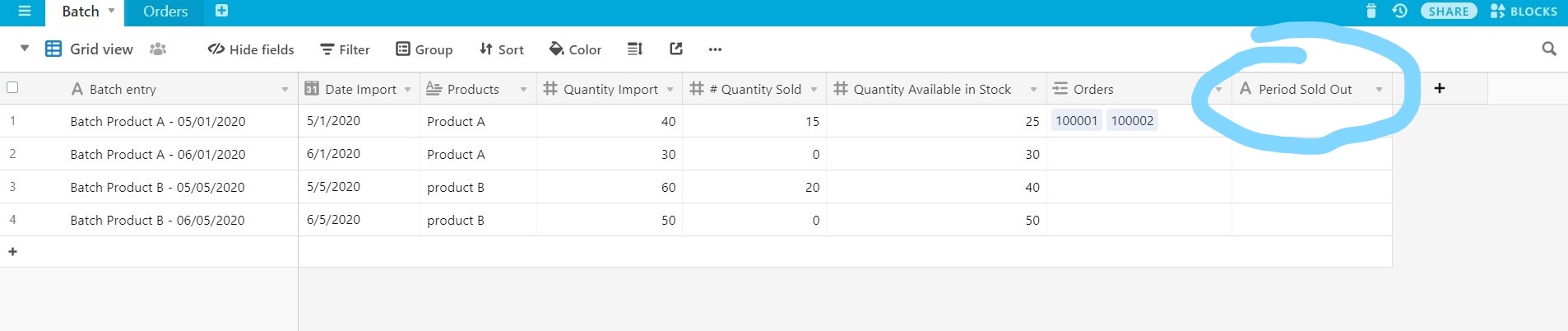Viewport: 1568px width, 331px height.
Task: Click the Orders linked-record field icon
Action: tap(1060, 88)
